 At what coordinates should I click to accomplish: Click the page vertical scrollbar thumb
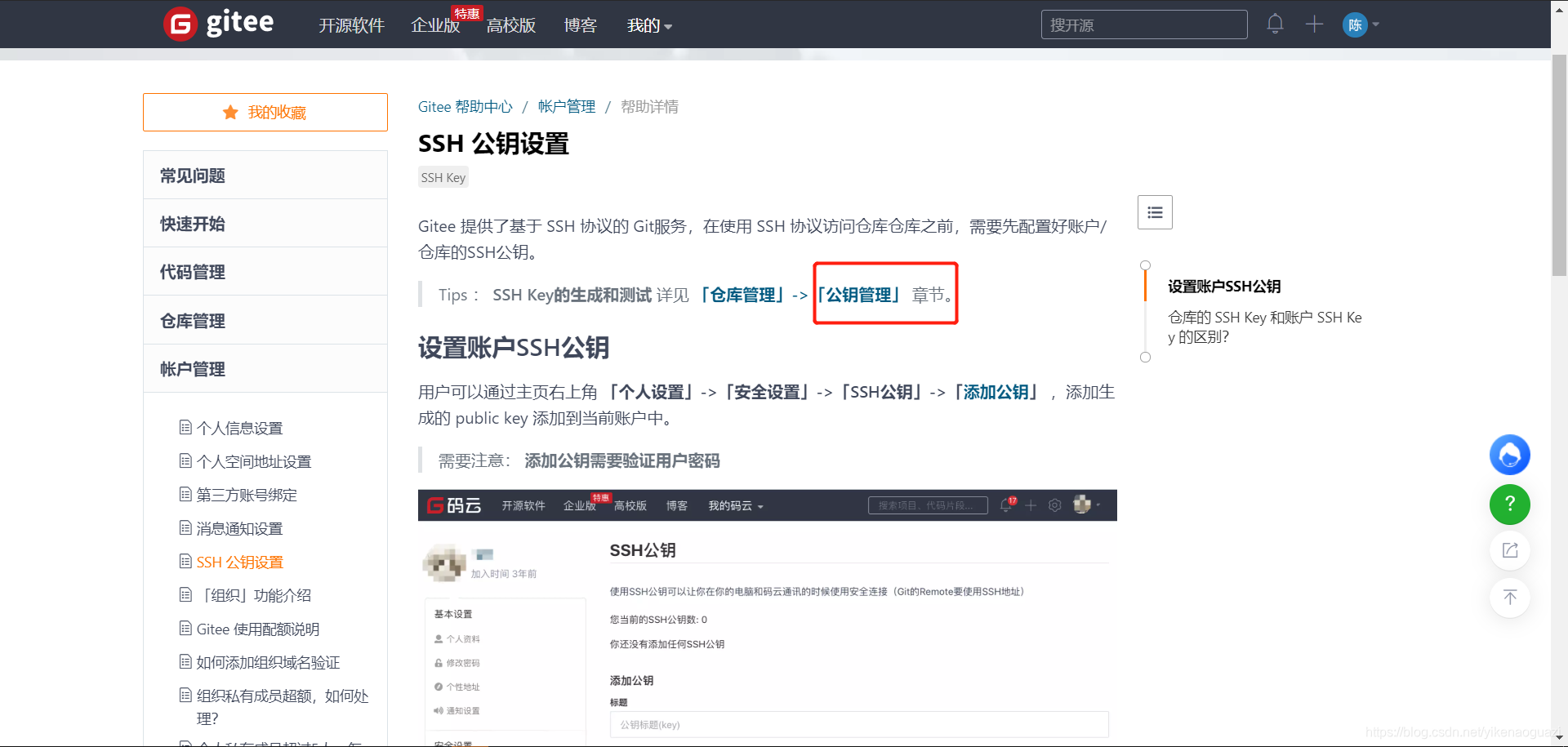1559,166
